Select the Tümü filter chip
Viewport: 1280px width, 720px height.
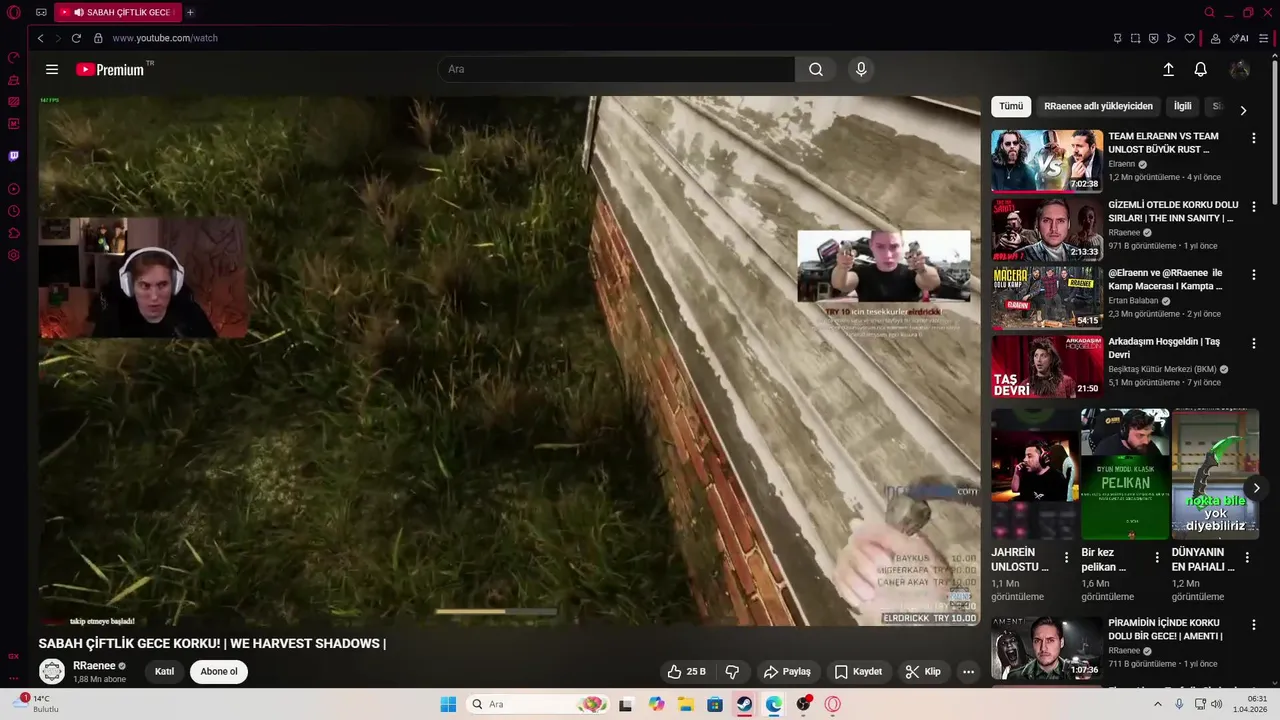(1011, 106)
